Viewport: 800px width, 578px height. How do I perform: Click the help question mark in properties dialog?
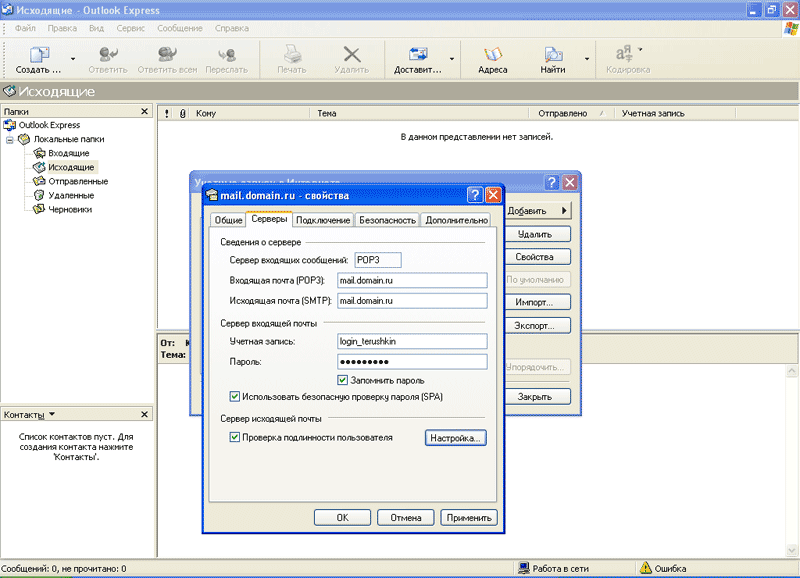point(474,194)
